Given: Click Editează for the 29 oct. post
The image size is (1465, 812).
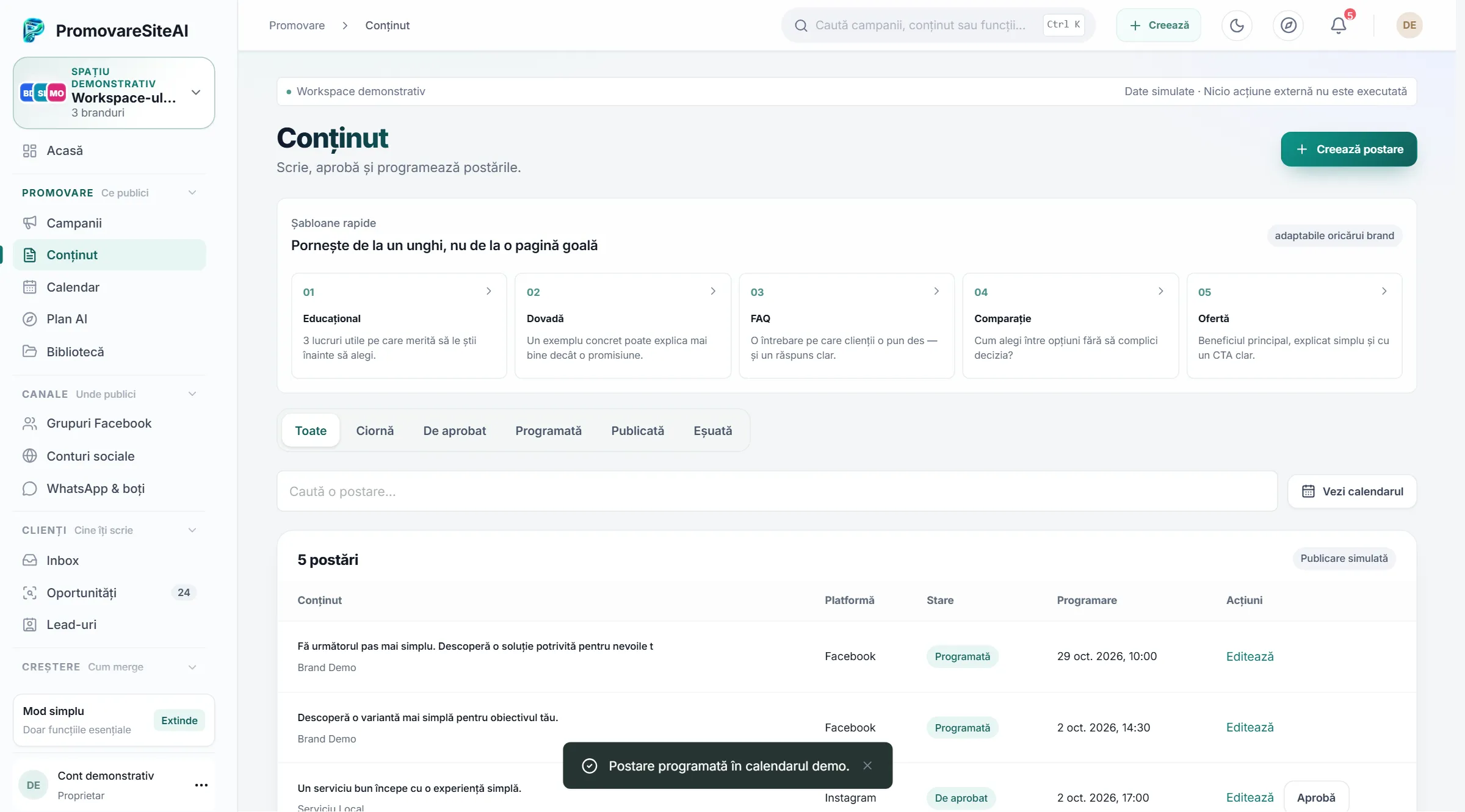Looking at the screenshot, I should pos(1250,656).
